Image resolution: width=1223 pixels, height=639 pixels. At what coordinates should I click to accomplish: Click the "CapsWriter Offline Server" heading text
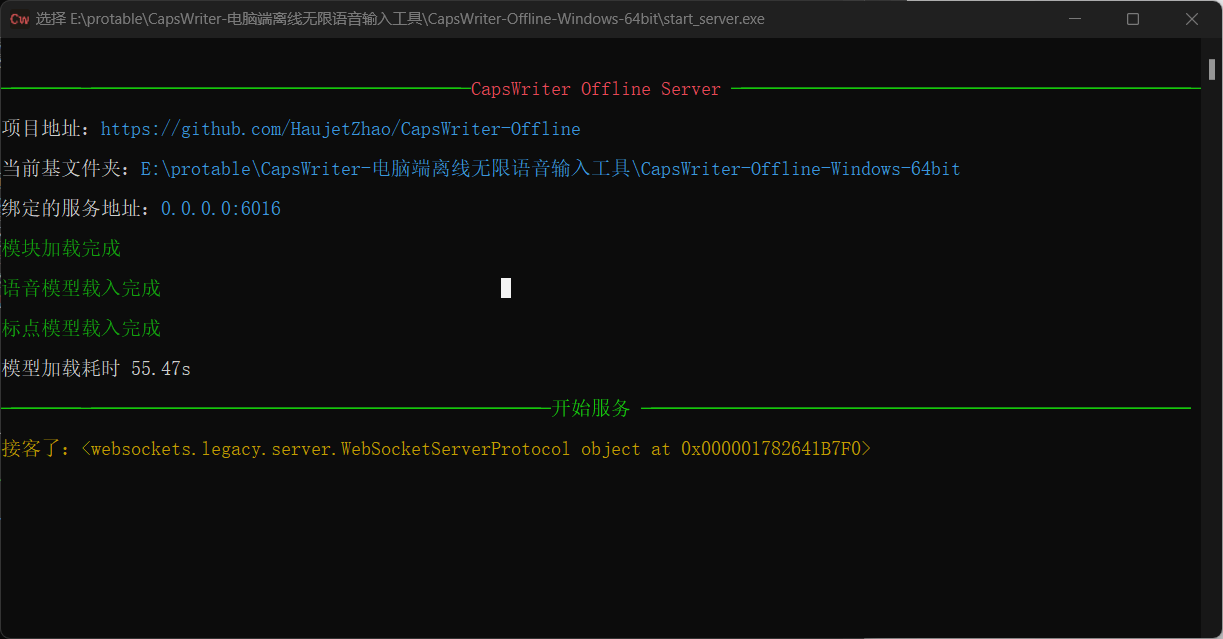596,89
